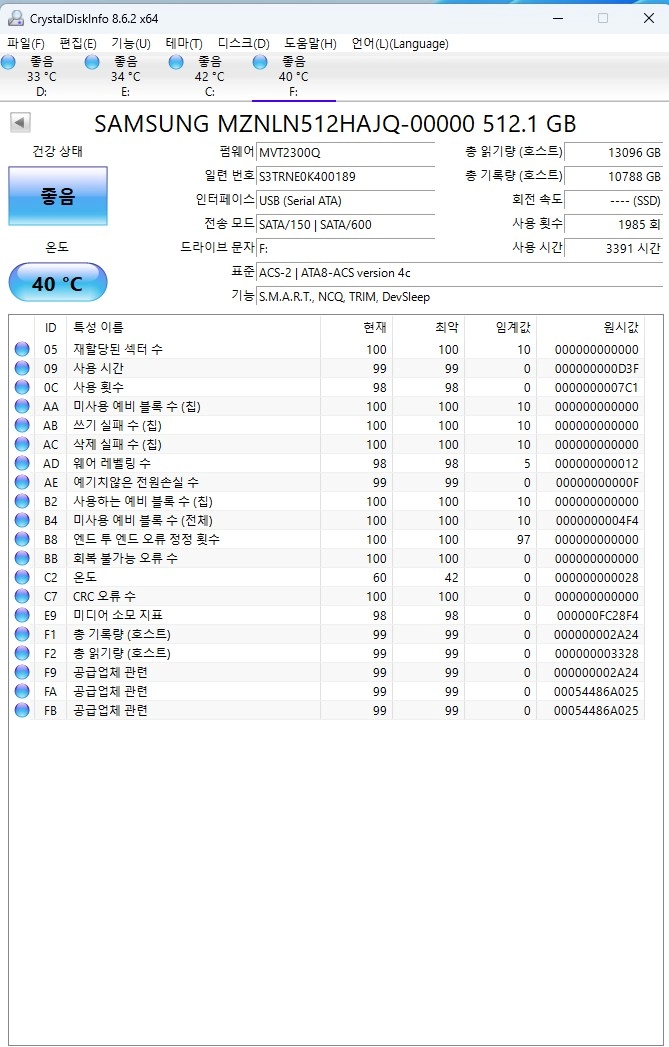669x1047 pixels.
Task: Click blue status orb for ID B2 row
Action: [22, 501]
